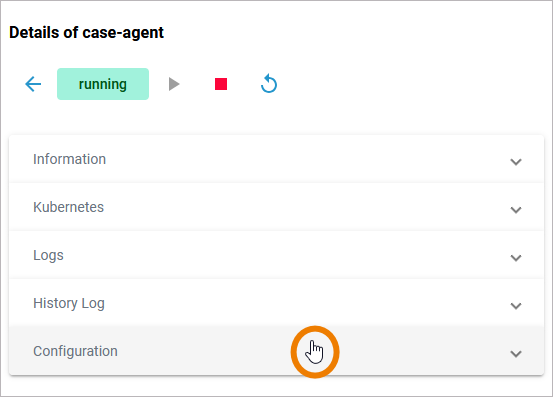553x397 pixels.
Task: Open the Configuration panel label
Action: point(75,351)
